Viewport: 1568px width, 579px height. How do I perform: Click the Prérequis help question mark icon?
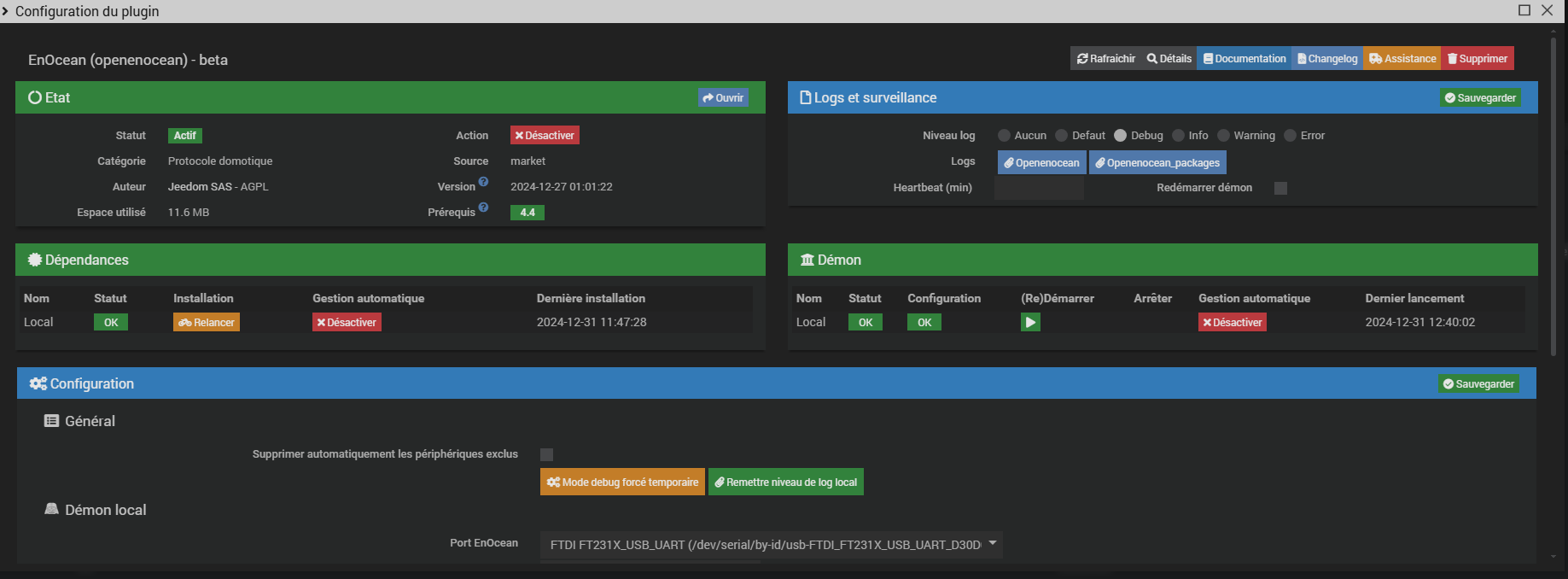point(483,208)
